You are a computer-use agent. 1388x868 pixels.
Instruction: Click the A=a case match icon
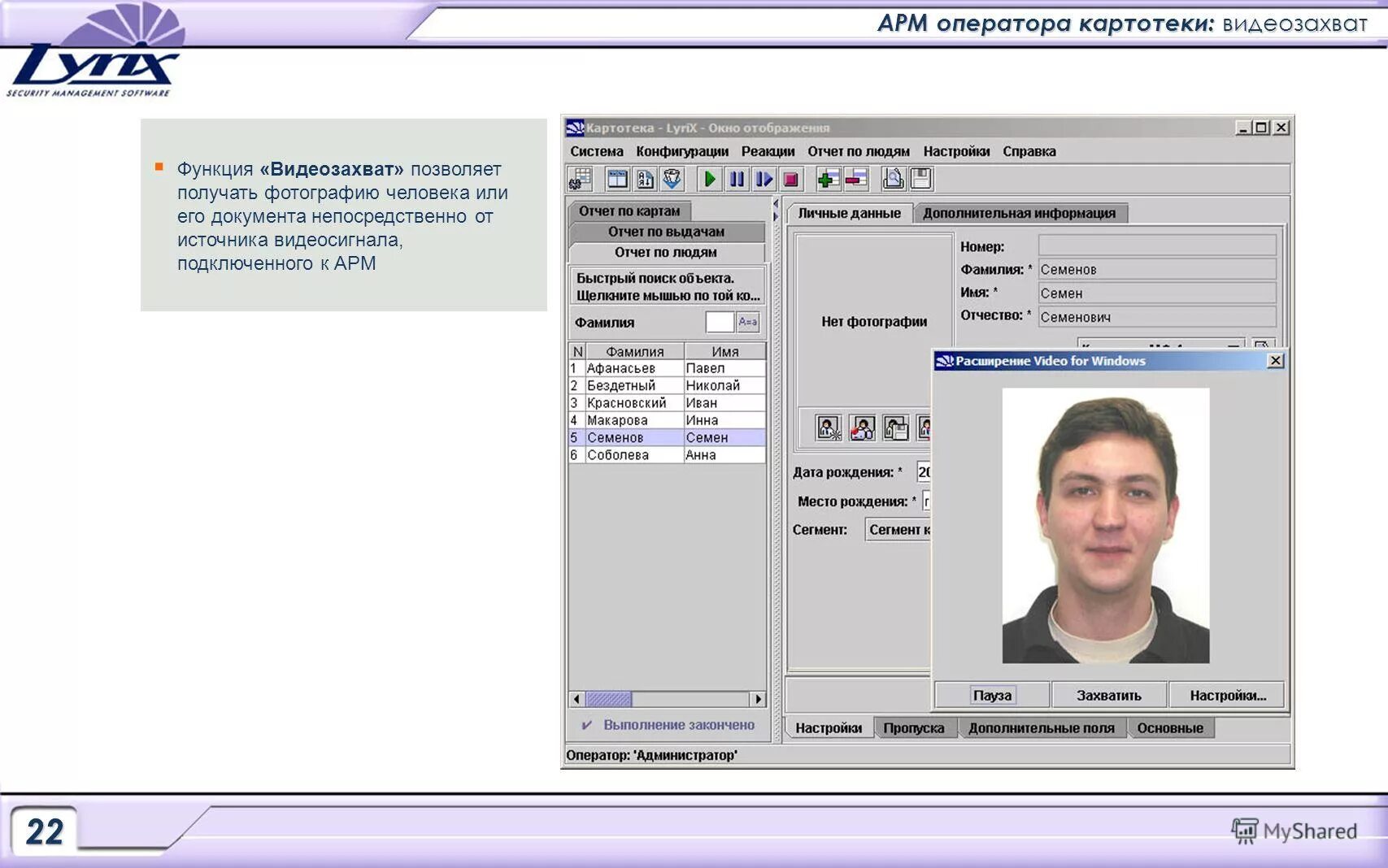tap(748, 322)
